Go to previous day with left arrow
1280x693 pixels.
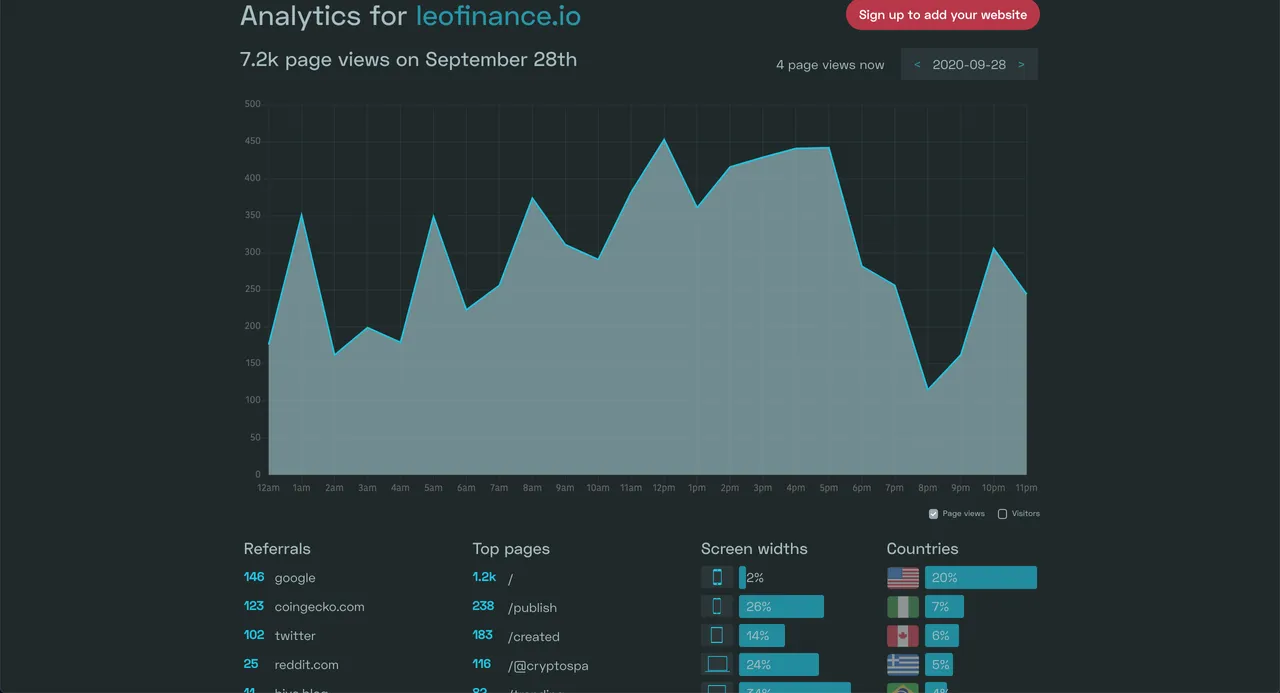click(917, 64)
